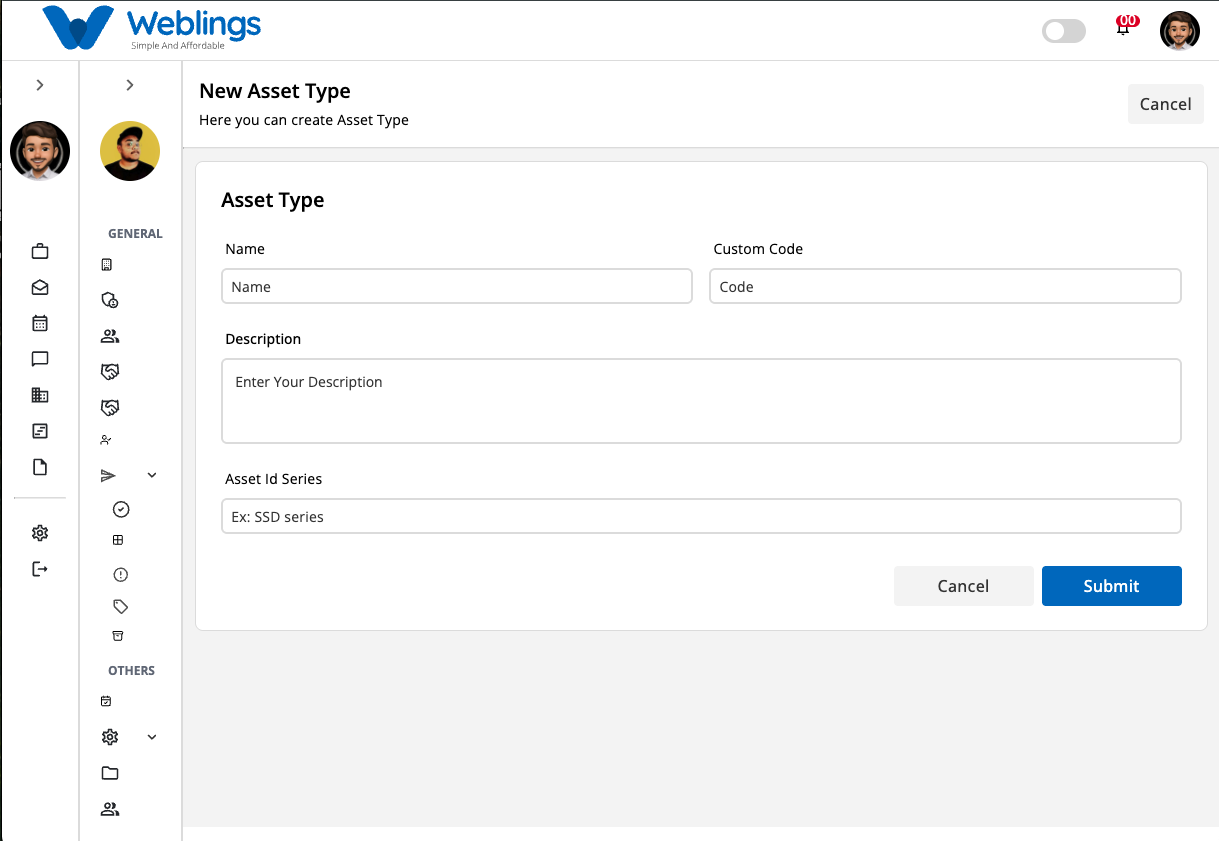Collapse the paper plane menu chevron
This screenshot has height=841, width=1219.
point(152,476)
